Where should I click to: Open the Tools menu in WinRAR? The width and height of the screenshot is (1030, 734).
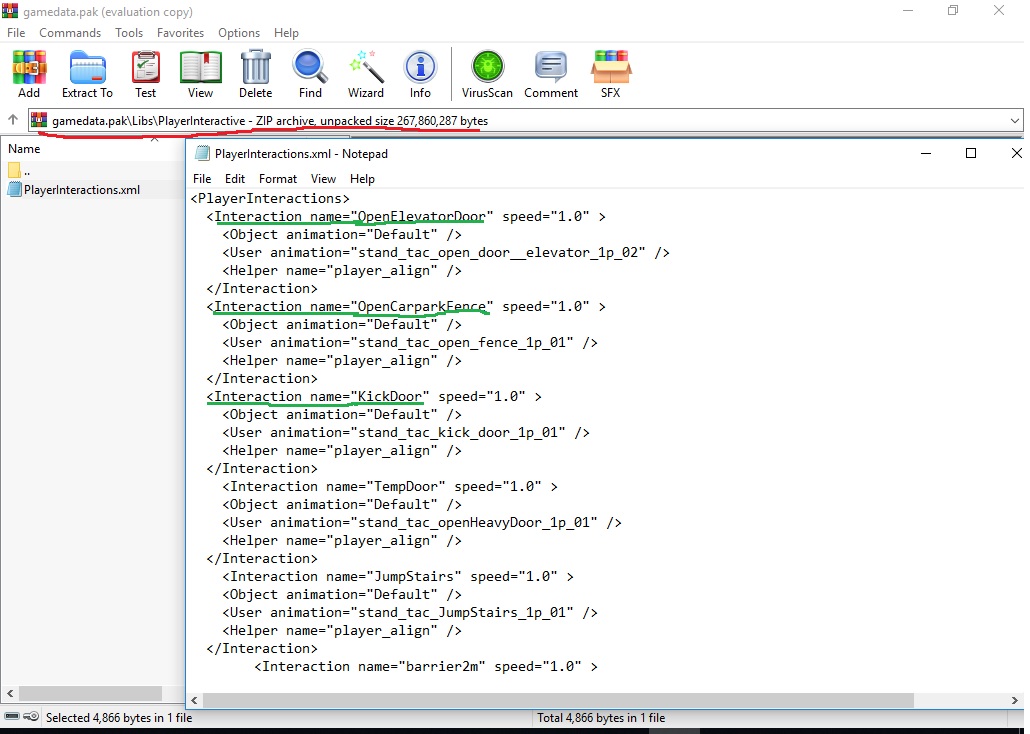pyautogui.click(x=129, y=33)
